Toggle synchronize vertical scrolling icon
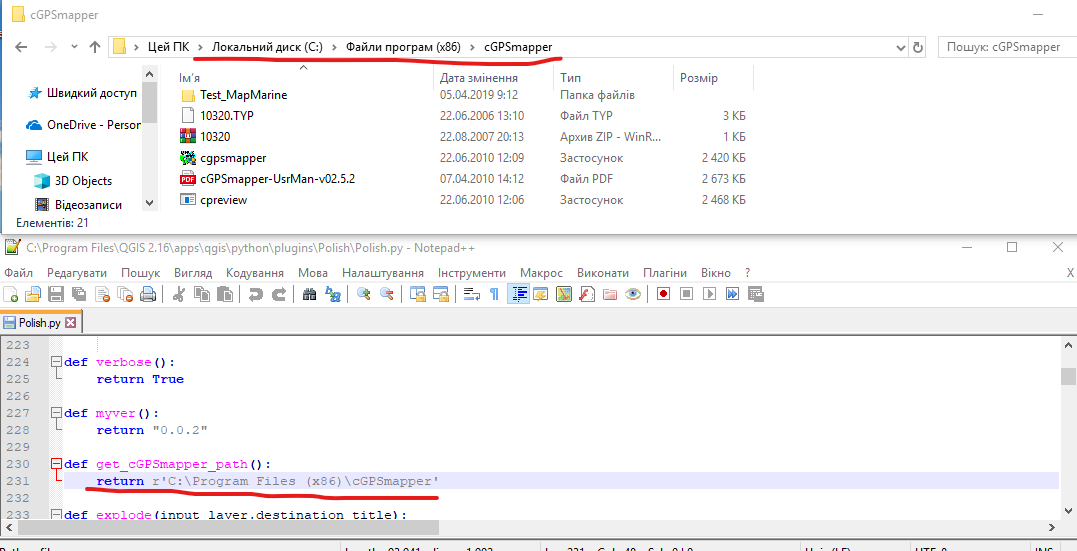The width and height of the screenshot is (1077, 551). [x=417, y=294]
